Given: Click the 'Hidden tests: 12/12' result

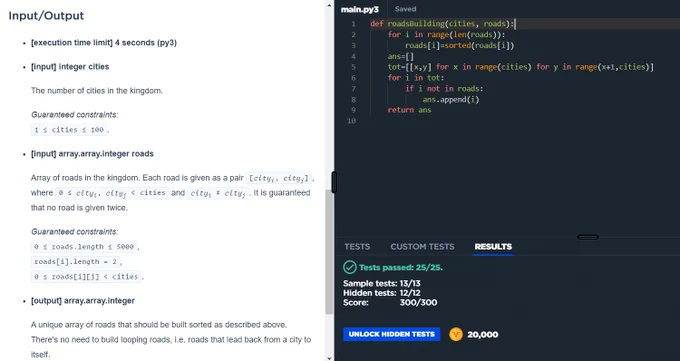Looking at the screenshot, I should point(382,293).
